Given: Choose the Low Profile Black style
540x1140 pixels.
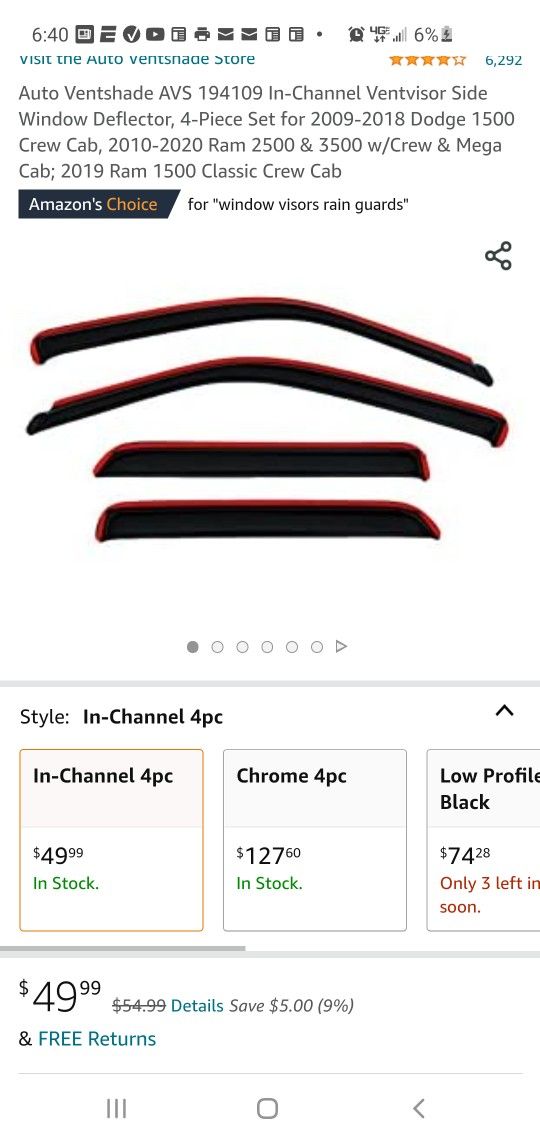Looking at the screenshot, I should (483, 840).
